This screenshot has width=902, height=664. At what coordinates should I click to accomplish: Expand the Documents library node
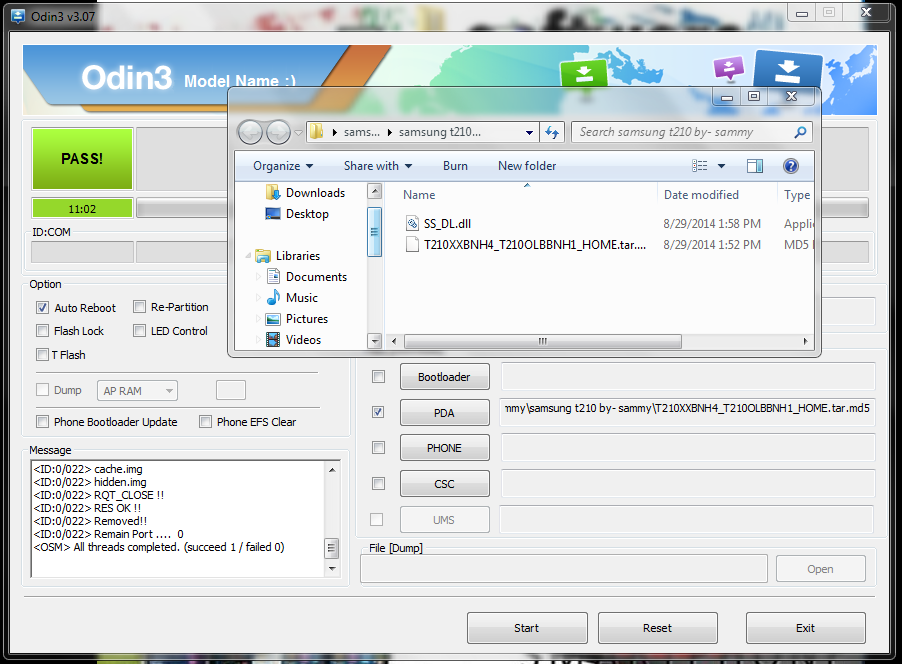pyautogui.click(x=258, y=277)
